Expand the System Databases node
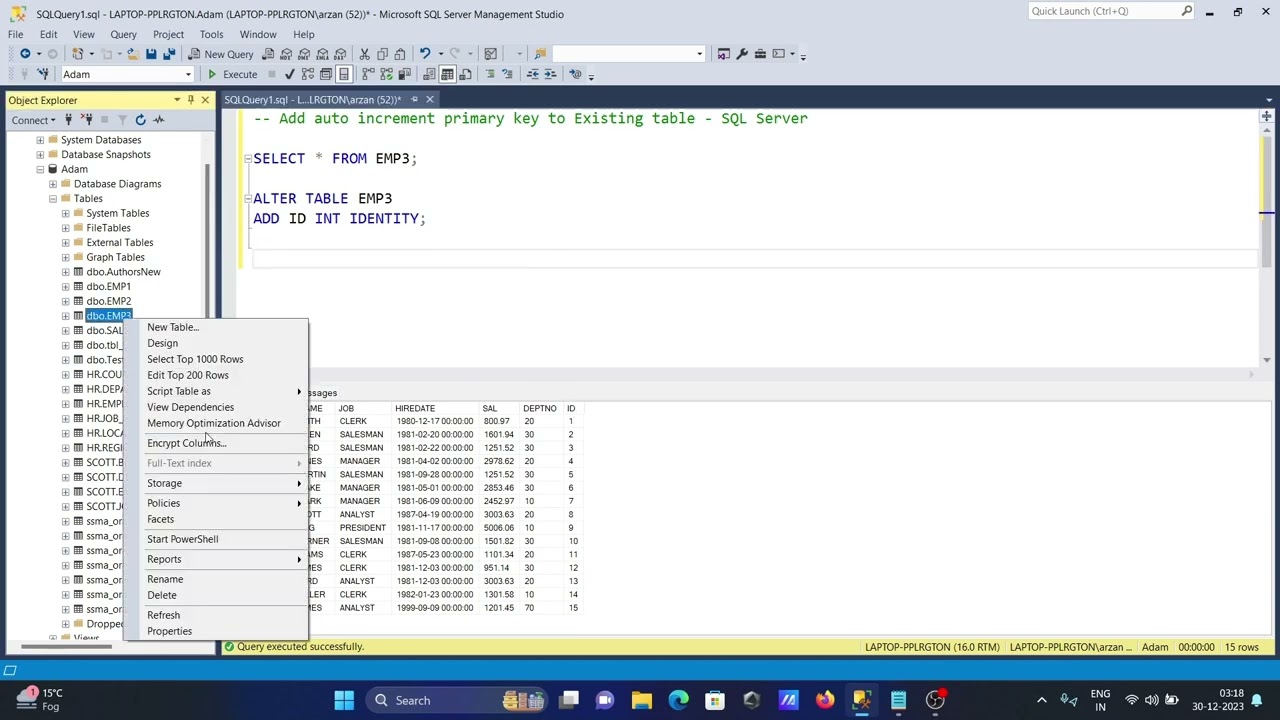The height and width of the screenshot is (720, 1280). point(40,140)
